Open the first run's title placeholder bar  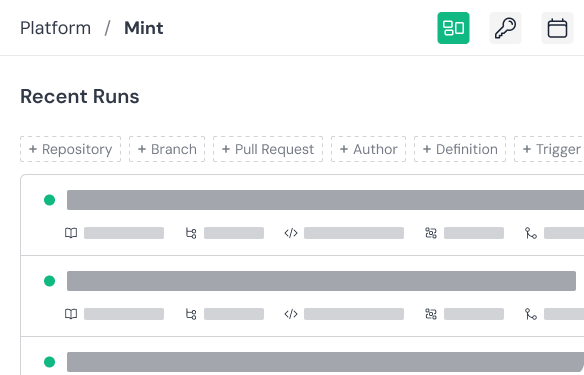[x=326, y=200]
